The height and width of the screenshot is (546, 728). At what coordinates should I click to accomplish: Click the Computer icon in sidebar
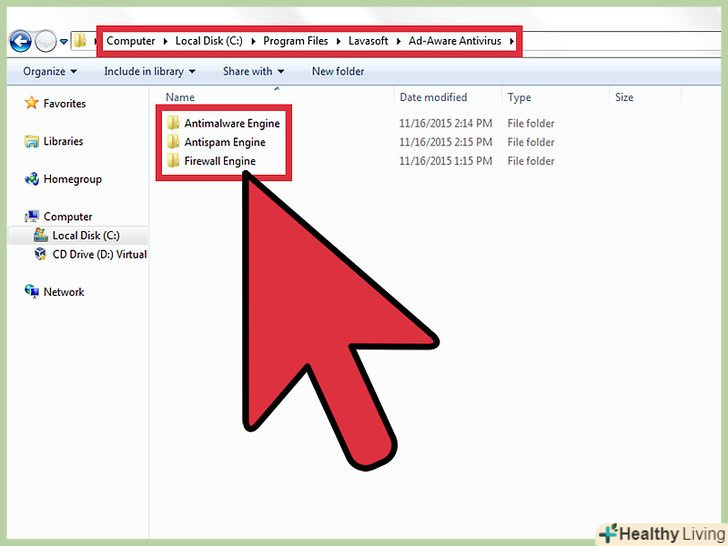(x=32, y=216)
